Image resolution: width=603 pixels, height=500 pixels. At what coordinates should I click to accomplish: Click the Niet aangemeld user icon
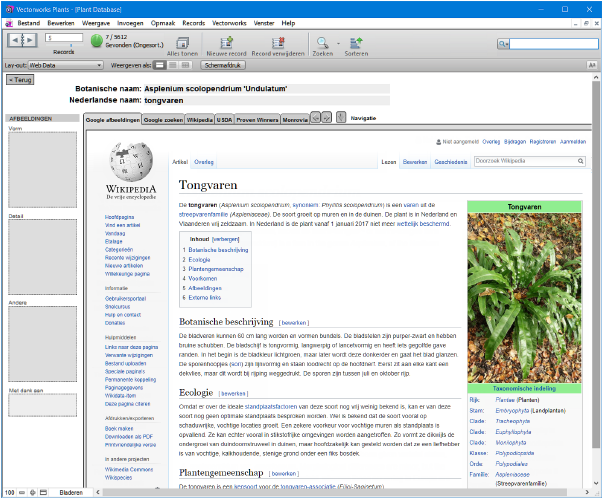click(x=438, y=142)
